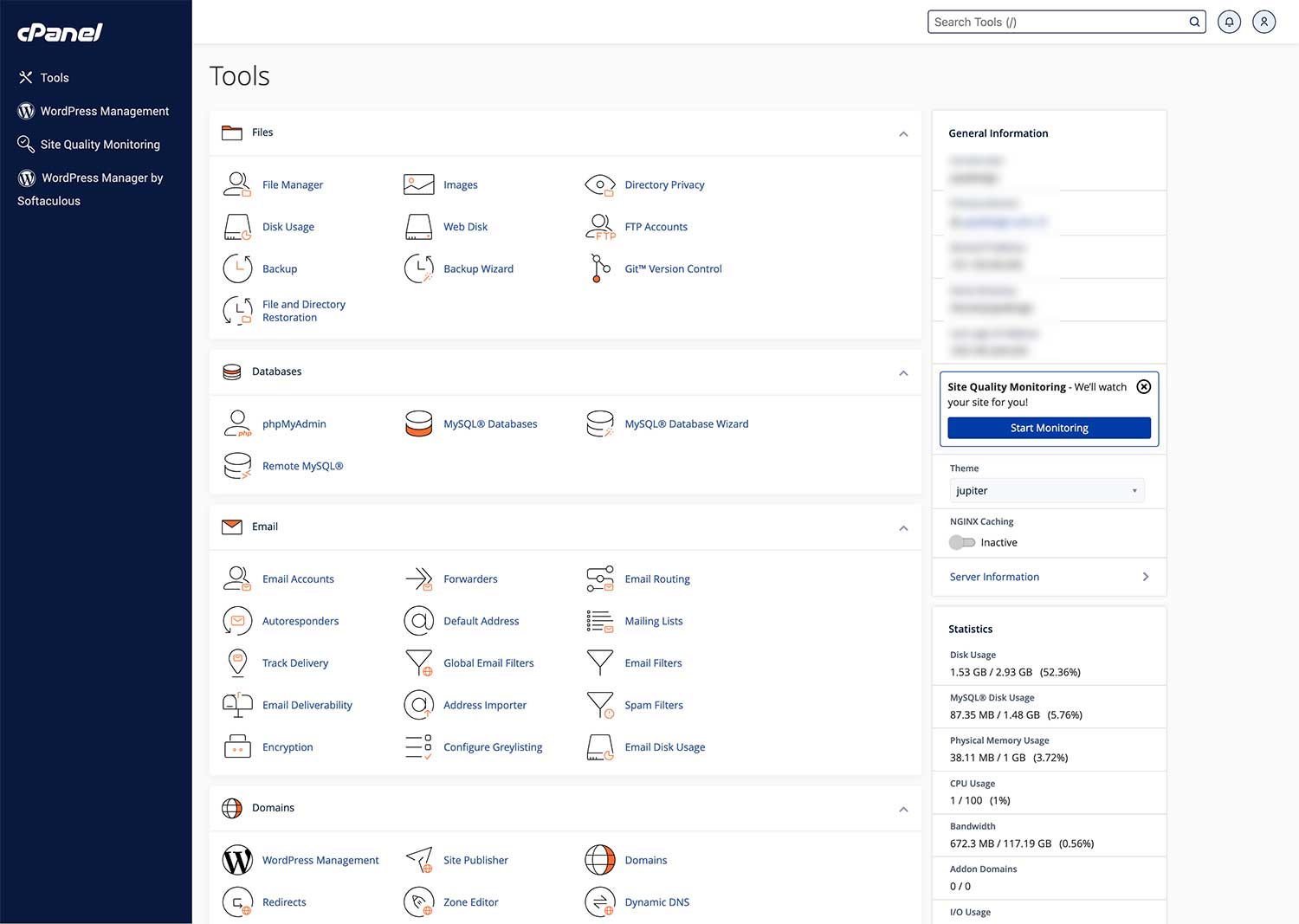
Task: Open the Git Version Control icon
Action: click(600, 268)
